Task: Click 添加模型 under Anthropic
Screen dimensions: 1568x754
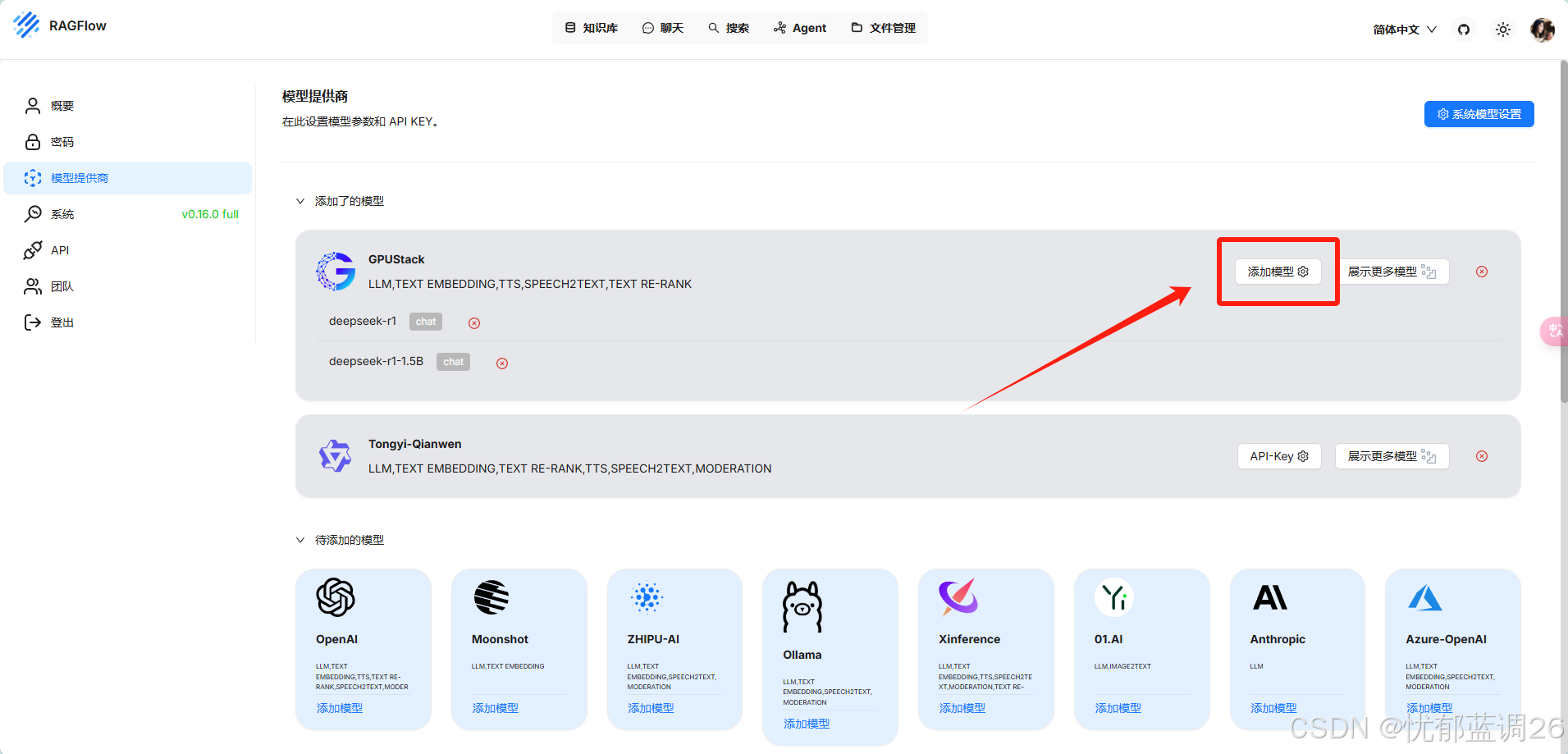Action: coord(1273,708)
